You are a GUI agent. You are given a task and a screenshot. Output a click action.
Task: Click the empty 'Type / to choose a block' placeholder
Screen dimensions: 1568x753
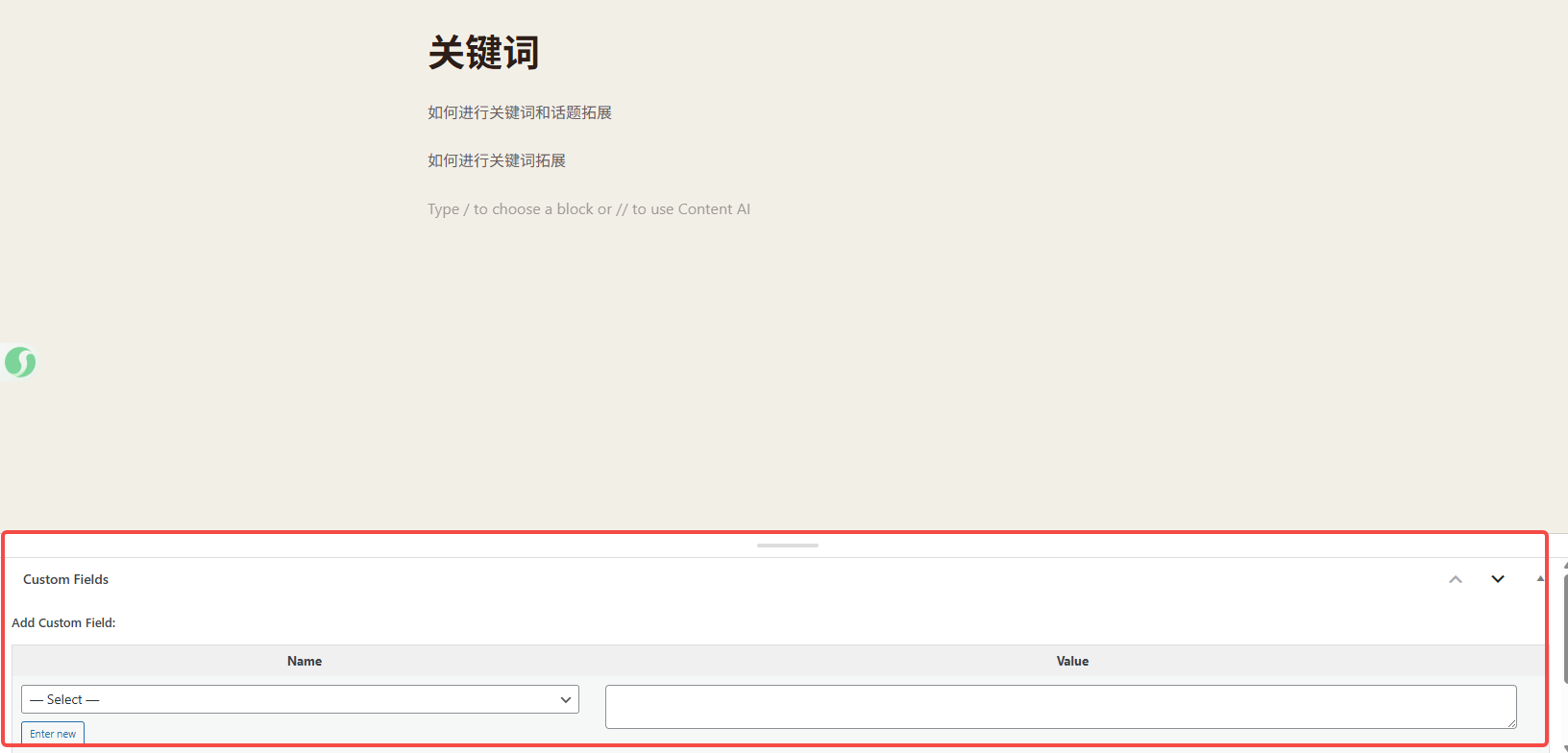point(588,209)
